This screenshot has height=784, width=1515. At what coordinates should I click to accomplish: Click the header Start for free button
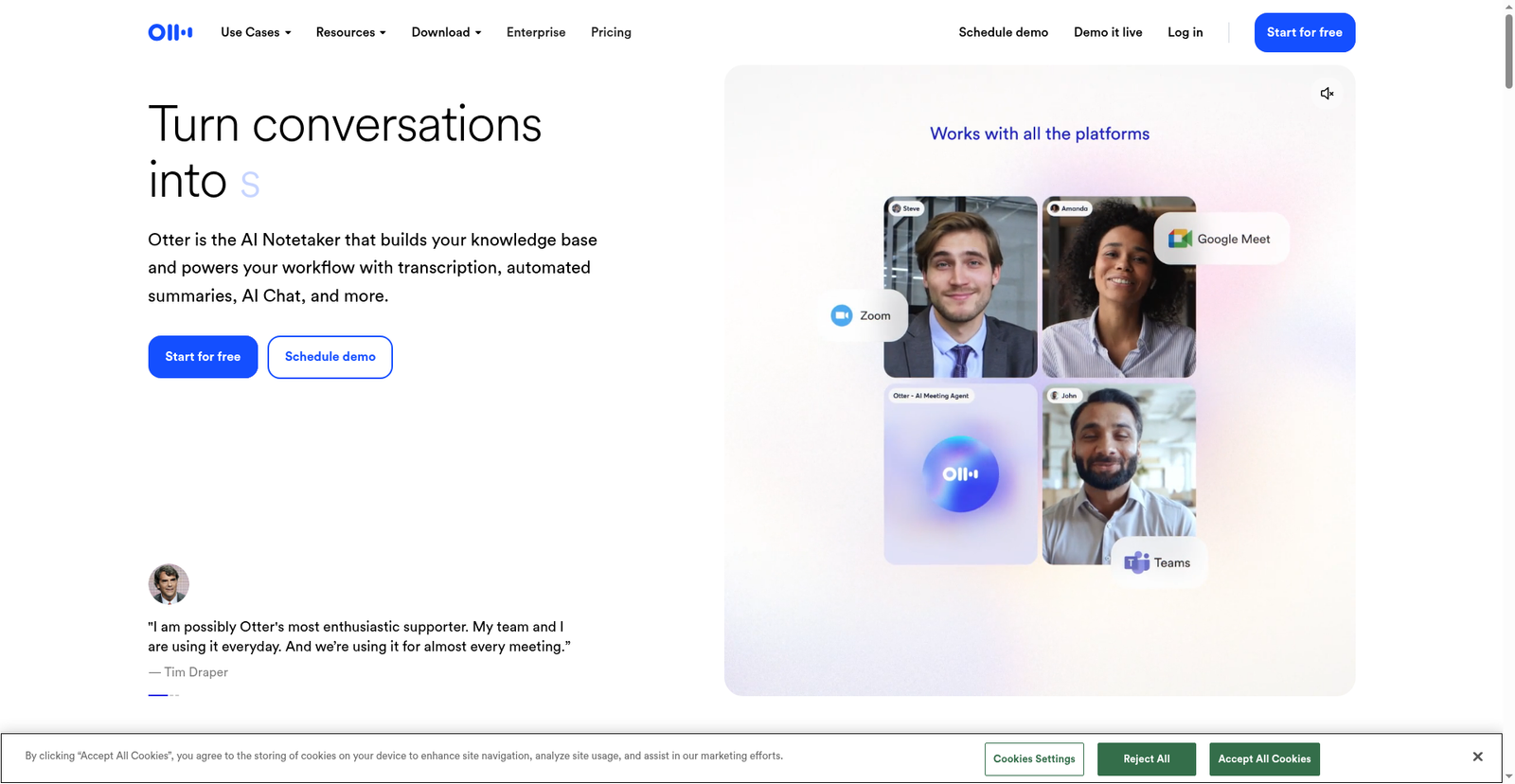coord(1304,32)
